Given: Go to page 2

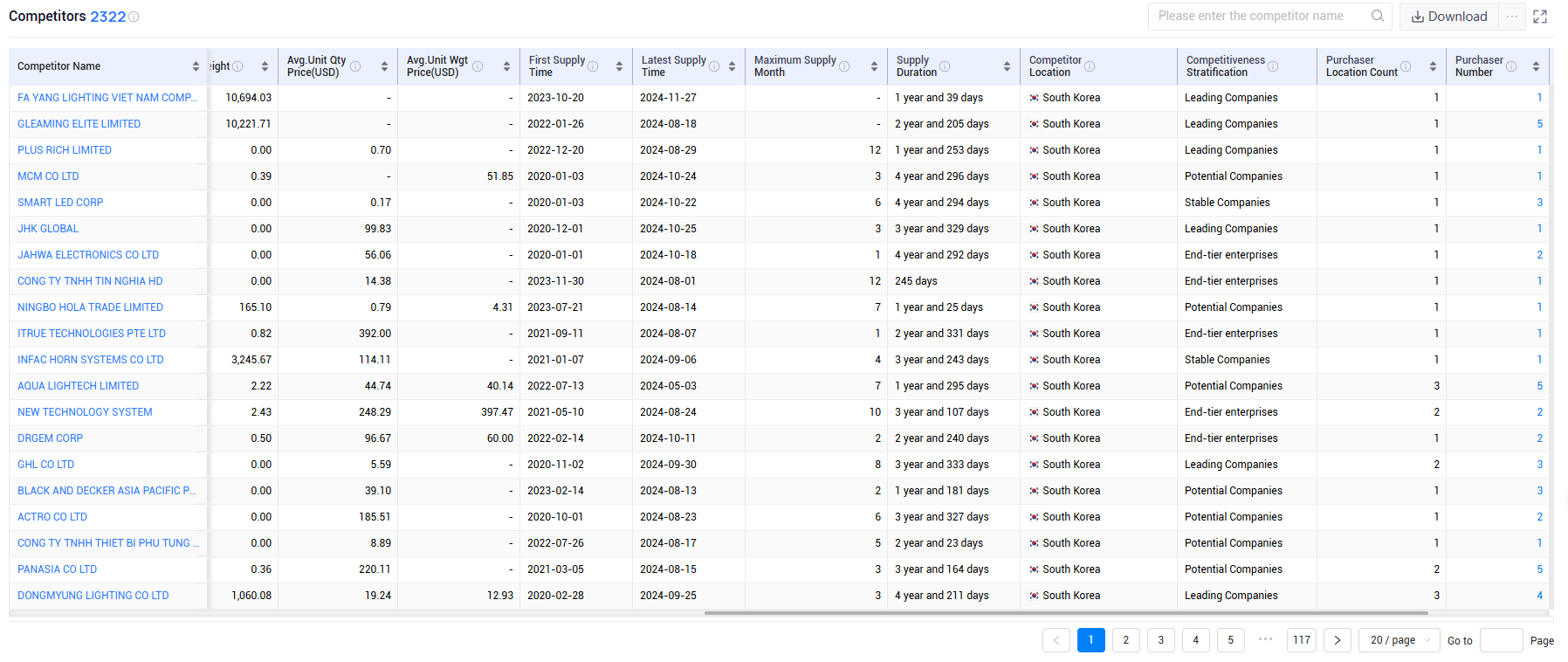Looking at the screenshot, I should (x=1126, y=640).
